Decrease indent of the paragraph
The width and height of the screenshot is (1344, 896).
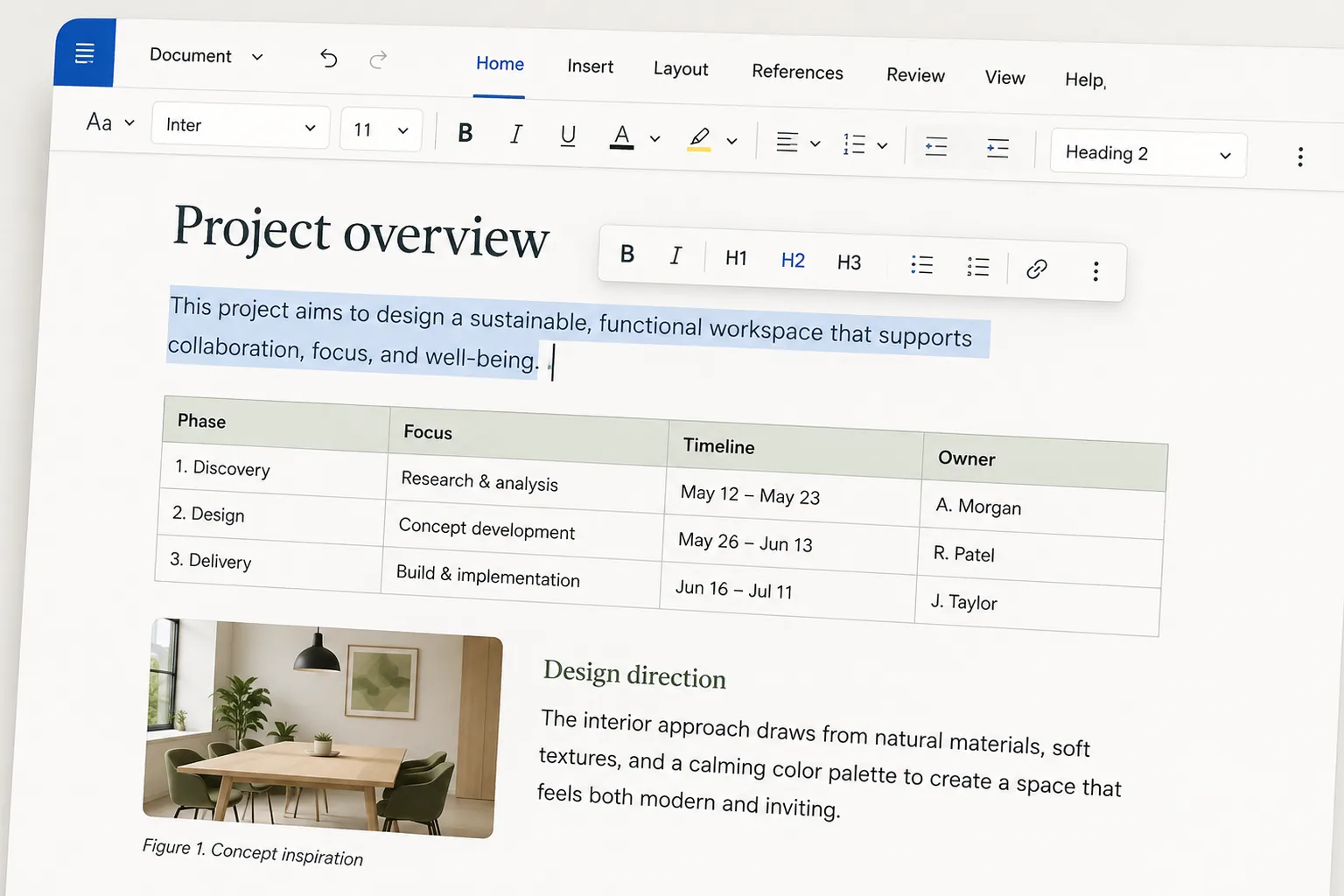tap(936, 146)
